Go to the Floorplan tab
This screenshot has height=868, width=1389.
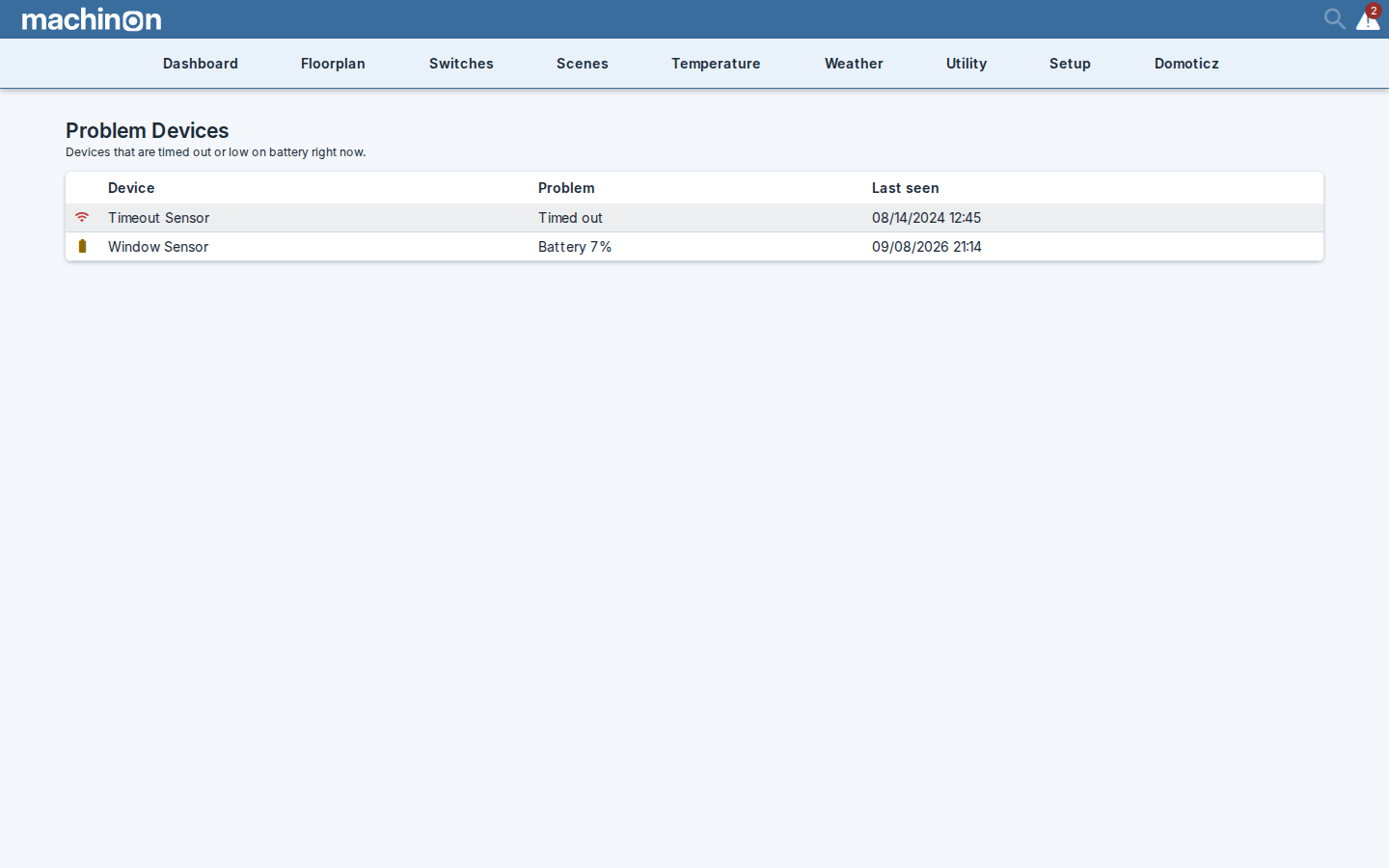tap(333, 64)
